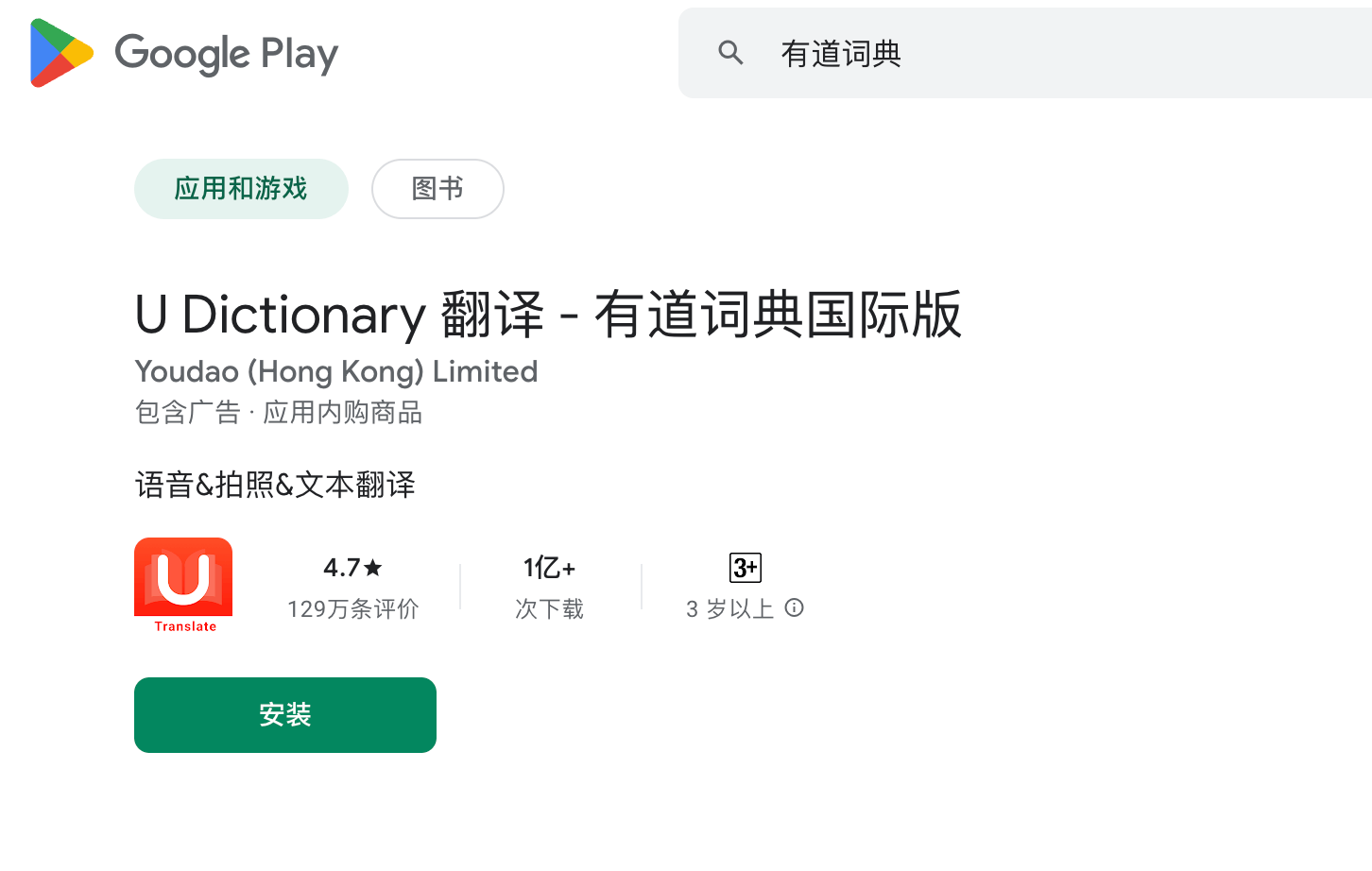Click the Translate label on the app icon
The height and width of the screenshot is (871, 1372).
click(x=185, y=626)
